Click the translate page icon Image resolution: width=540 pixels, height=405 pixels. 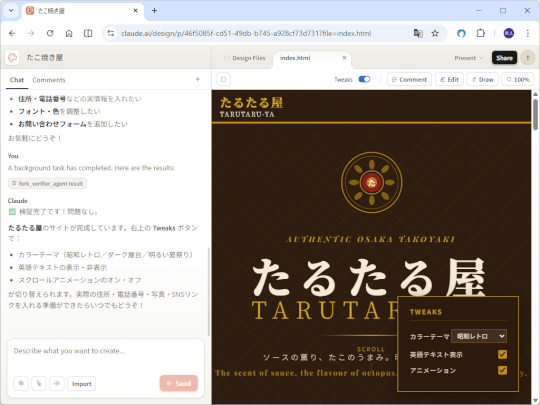[418, 33]
